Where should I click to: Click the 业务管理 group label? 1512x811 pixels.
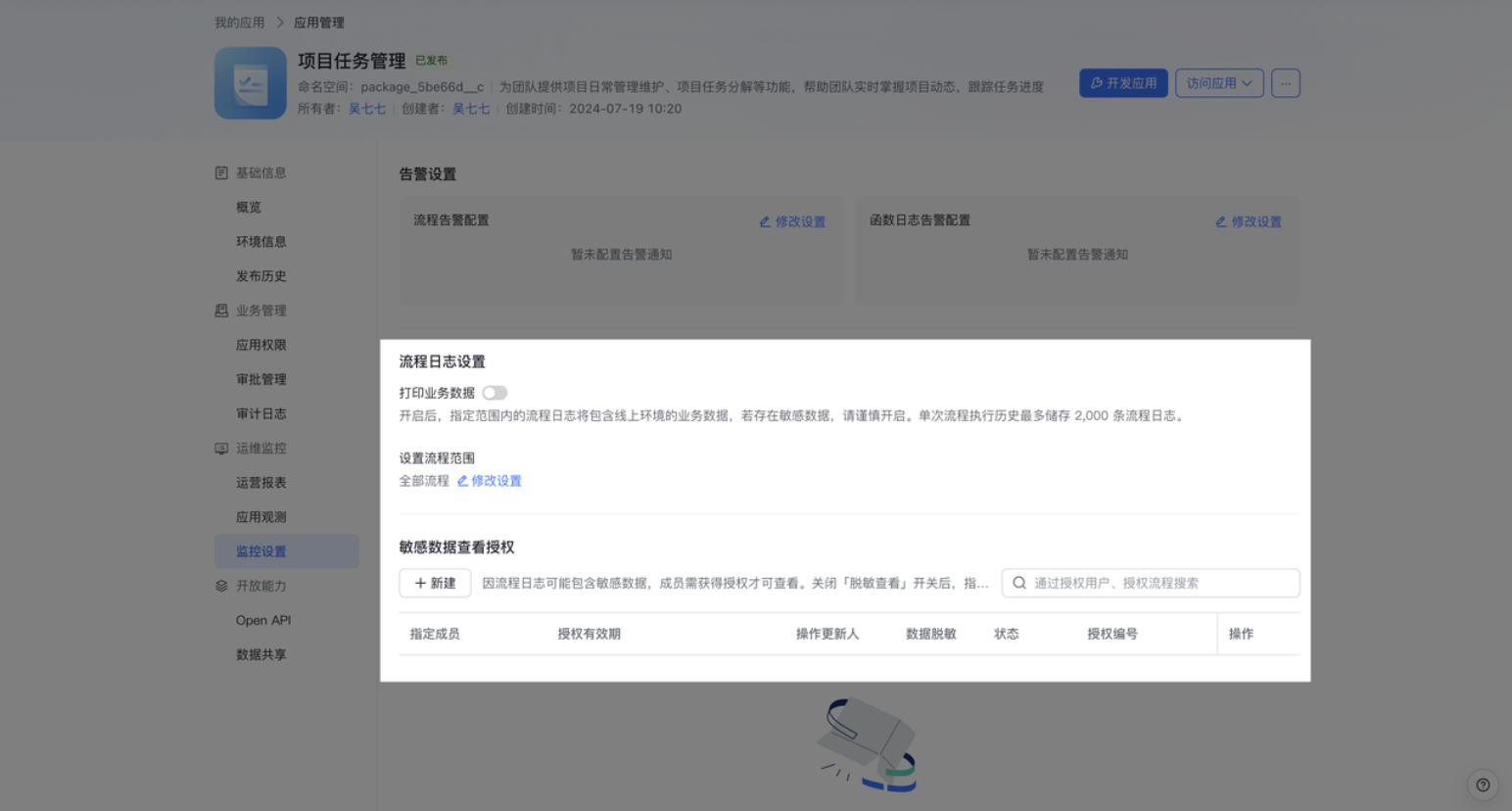coord(261,310)
